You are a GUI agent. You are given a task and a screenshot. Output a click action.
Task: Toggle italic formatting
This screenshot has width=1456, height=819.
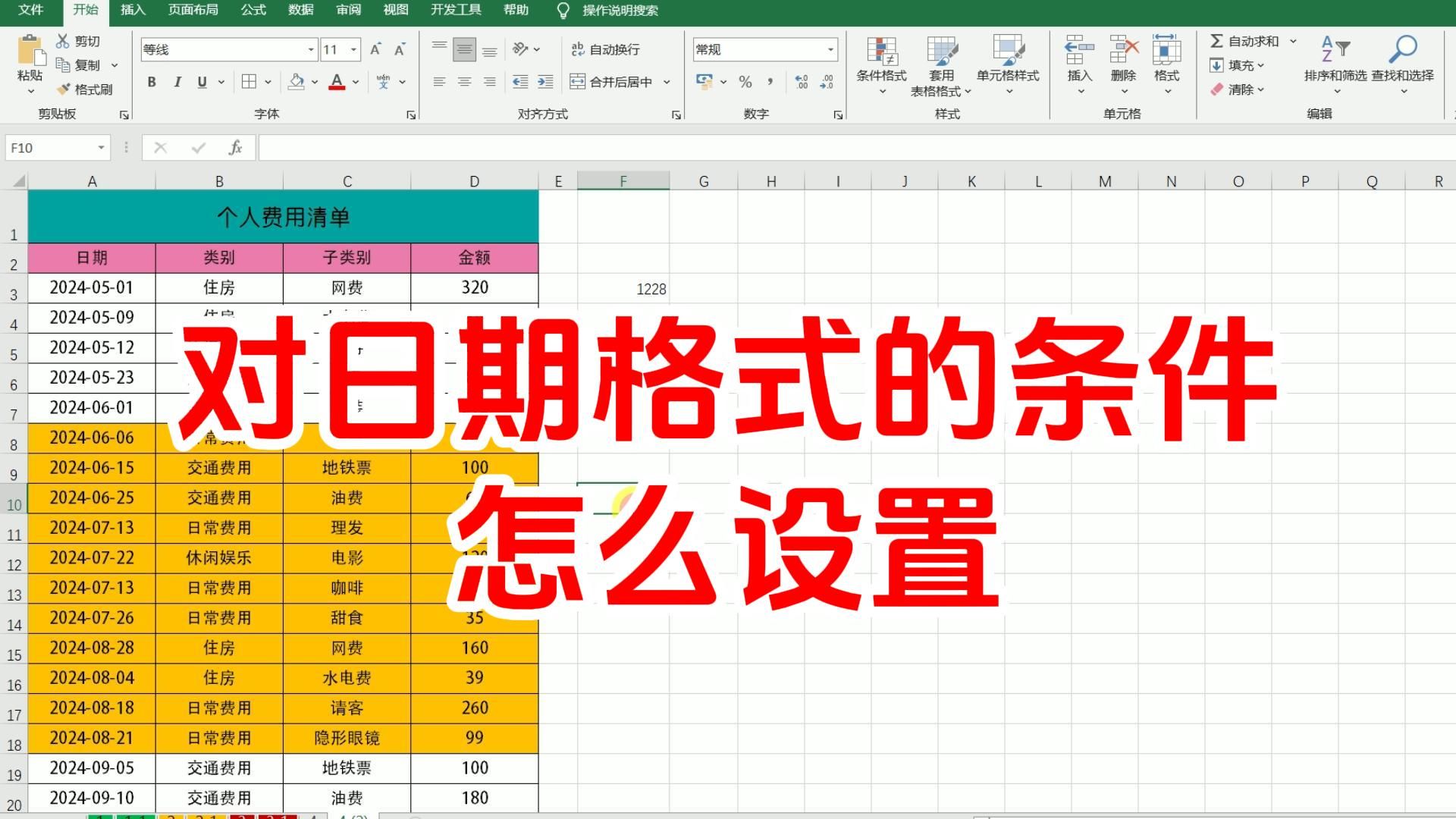click(177, 82)
